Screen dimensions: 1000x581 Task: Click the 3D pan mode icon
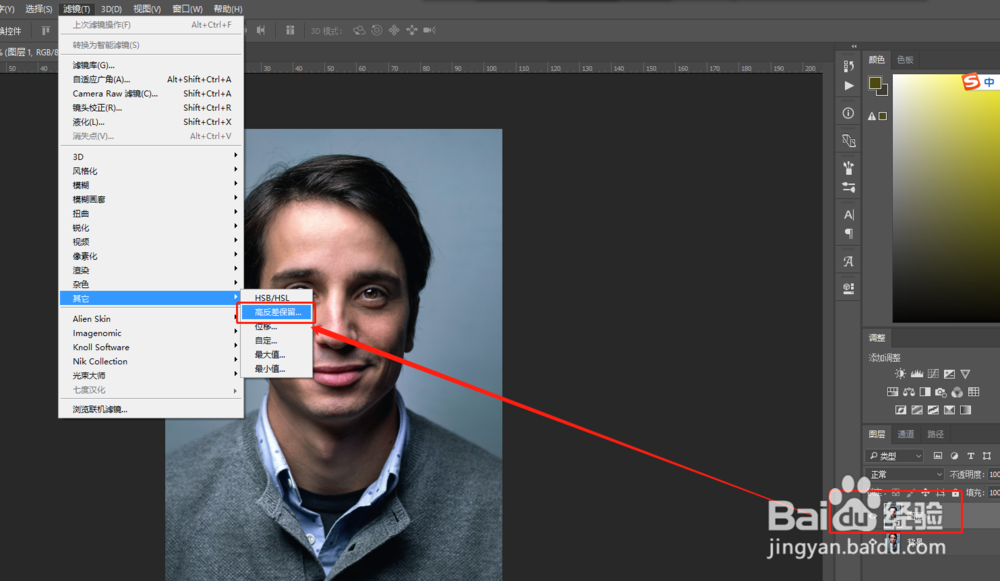point(394,30)
